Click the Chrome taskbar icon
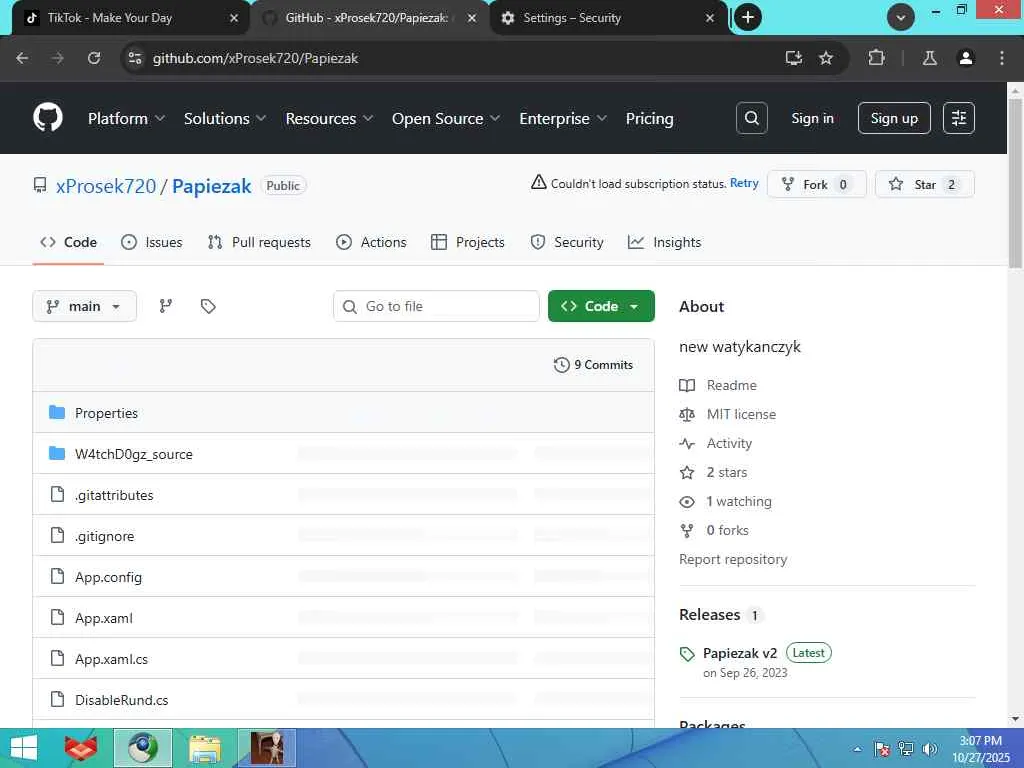 [x=142, y=748]
